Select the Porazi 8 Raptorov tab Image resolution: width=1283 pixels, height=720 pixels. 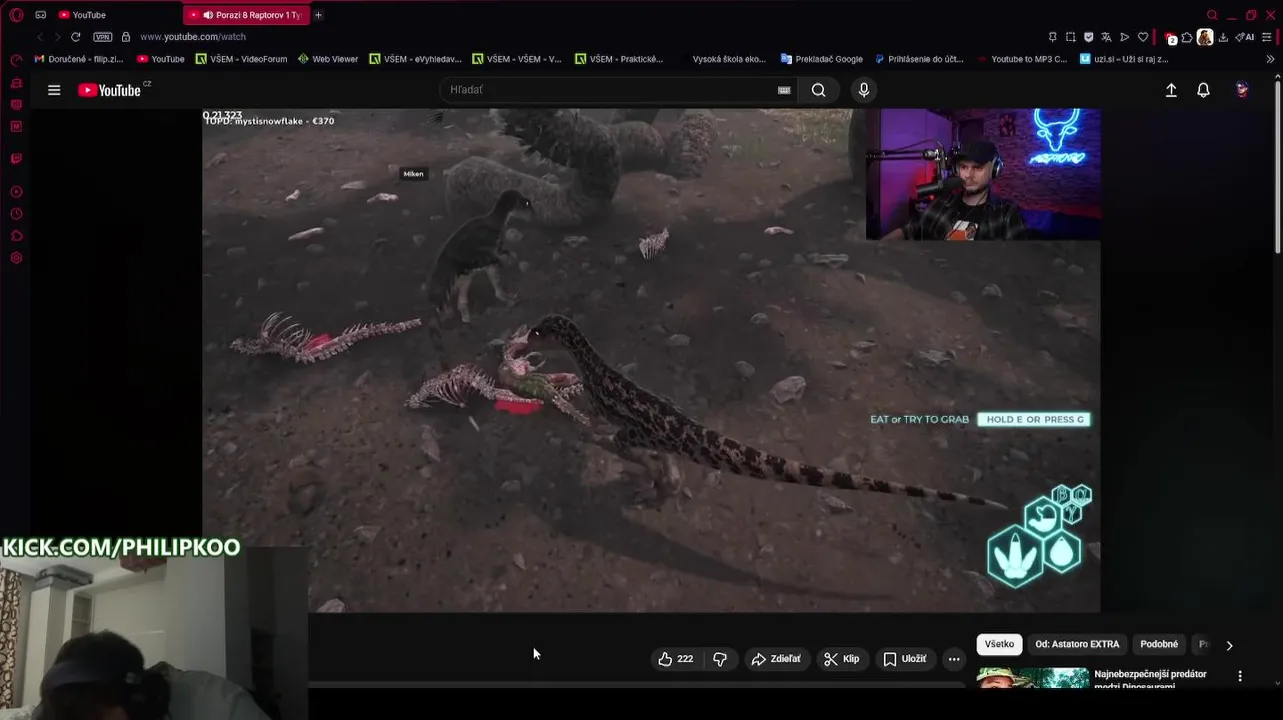coord(246,15)
